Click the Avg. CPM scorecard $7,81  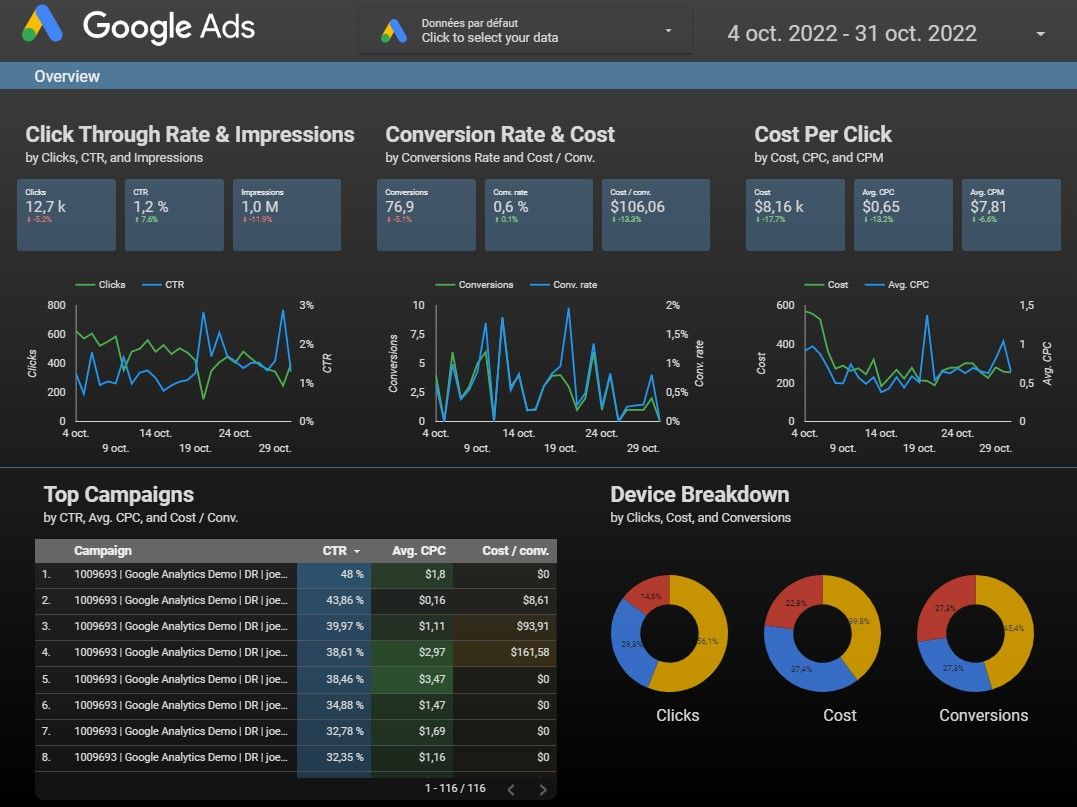coord(1011,215)
